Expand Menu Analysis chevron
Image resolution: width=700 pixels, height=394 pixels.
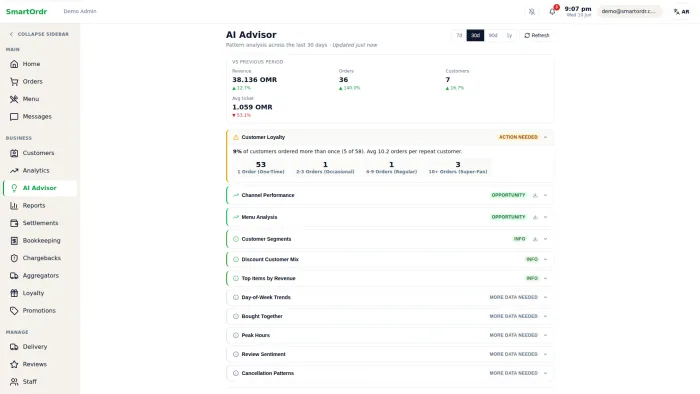[x=545, y=217]
